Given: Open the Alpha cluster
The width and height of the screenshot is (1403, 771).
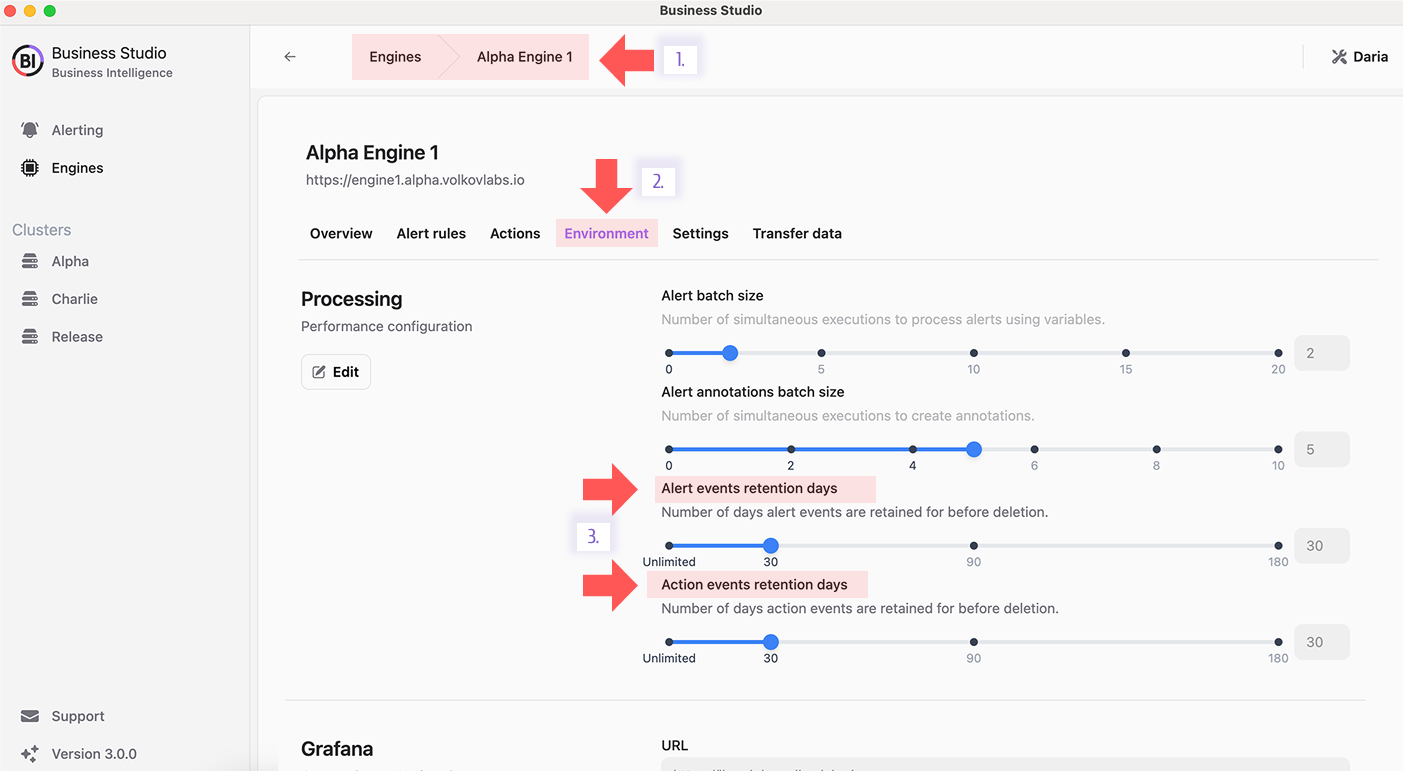Looking at the screenshot, I should tap(70, 261).
